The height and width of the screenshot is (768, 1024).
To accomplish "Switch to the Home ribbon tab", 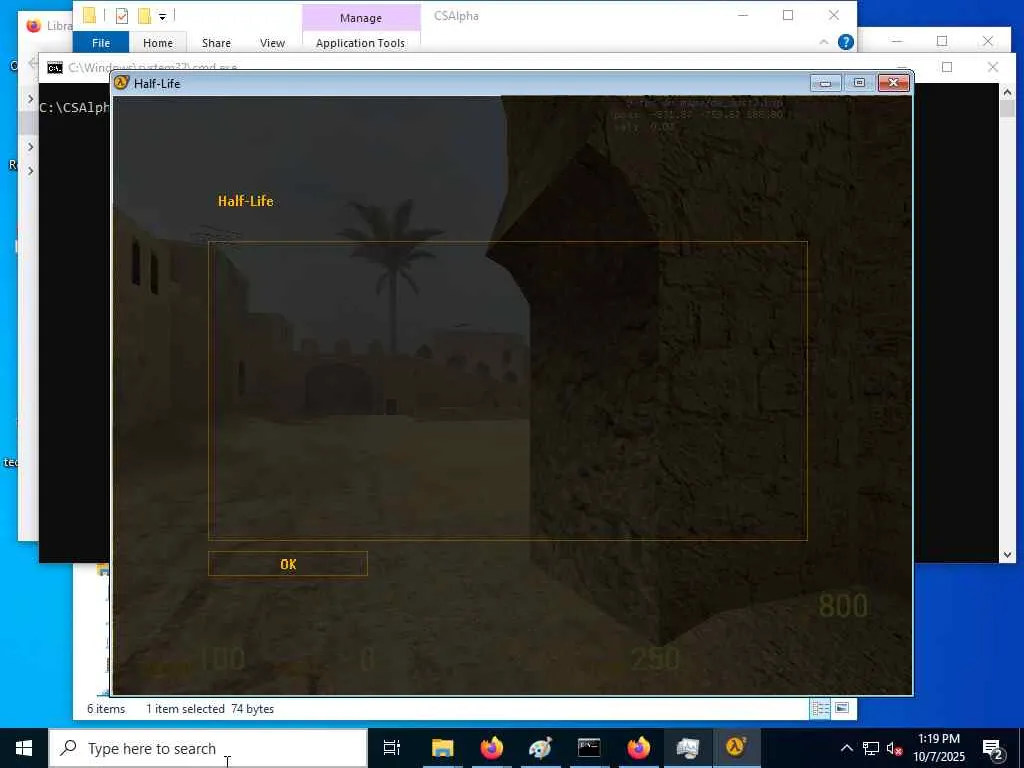I will pyautogui.click(x=158, y=42).
